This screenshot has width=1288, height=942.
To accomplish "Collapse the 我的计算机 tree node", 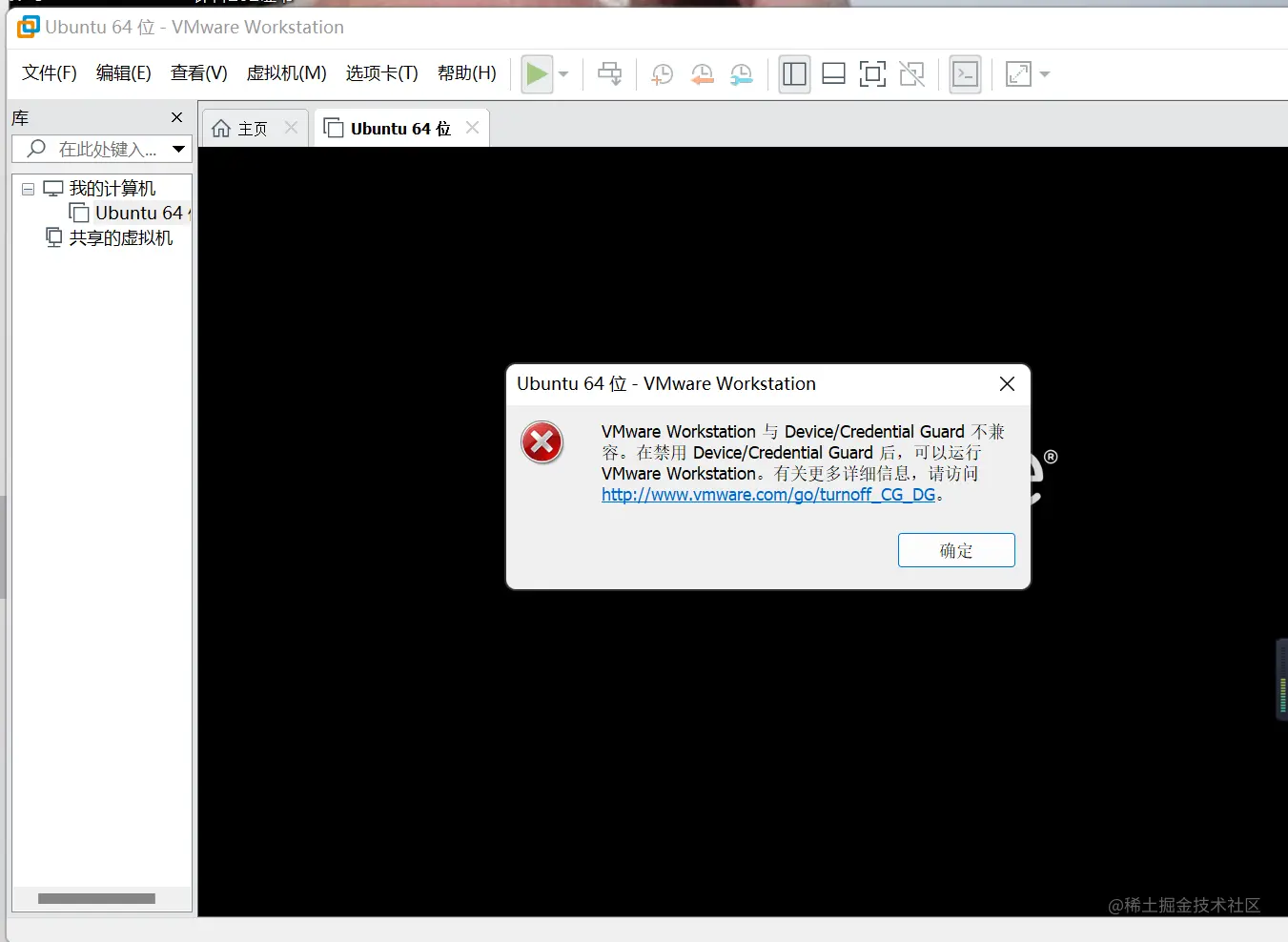I will (29, 189).
